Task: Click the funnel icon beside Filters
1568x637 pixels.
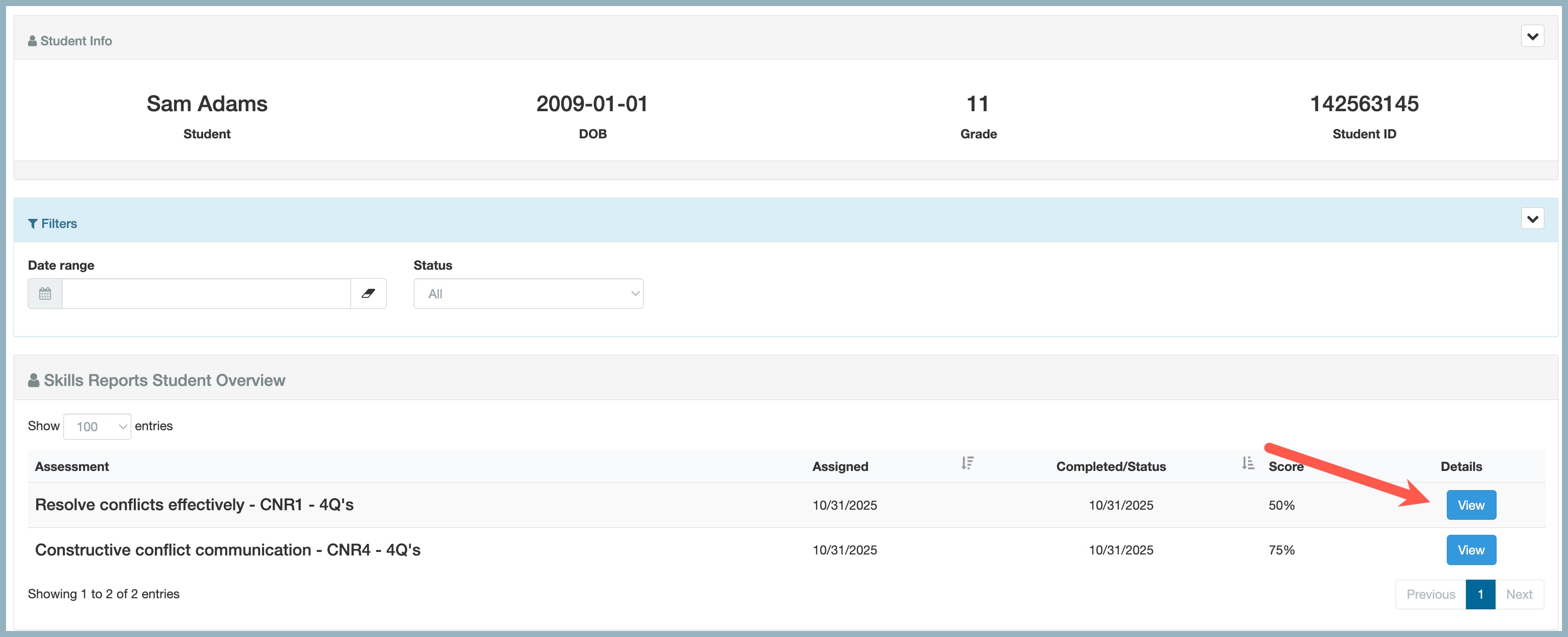Action: point(33,223)
